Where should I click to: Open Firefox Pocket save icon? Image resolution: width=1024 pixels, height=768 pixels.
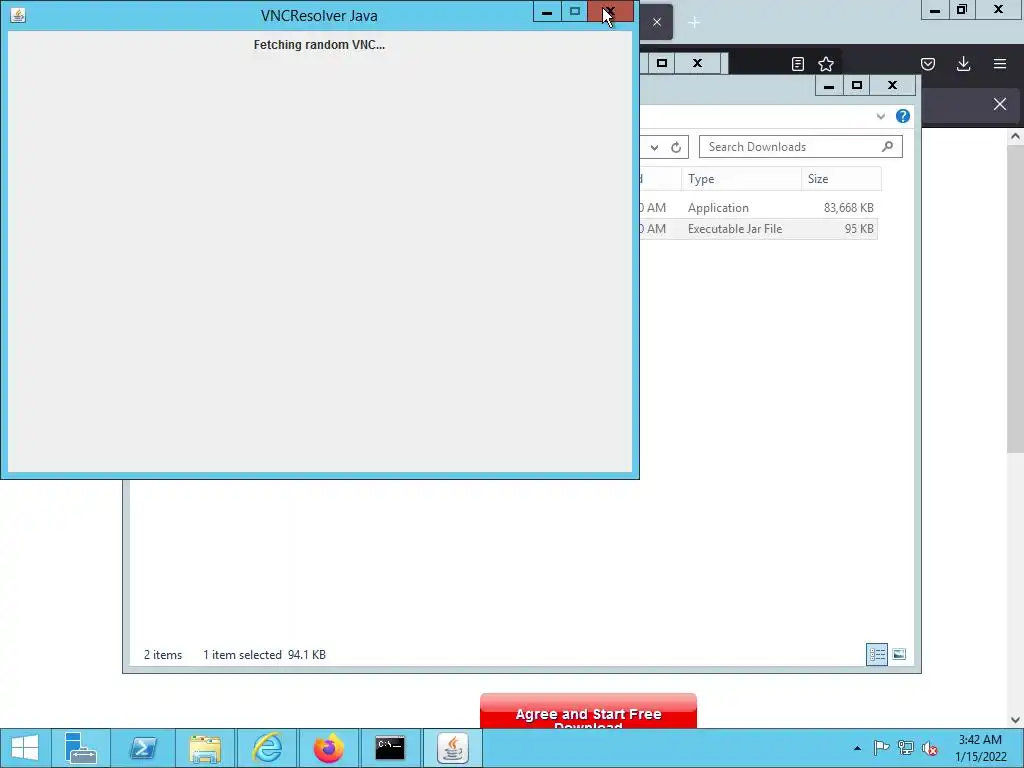(928, 64)
